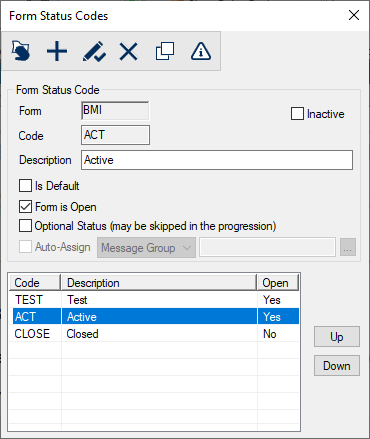Add a new status code with plus icon
This screenshot has height=439, width=370.
[x=57, y=51]
